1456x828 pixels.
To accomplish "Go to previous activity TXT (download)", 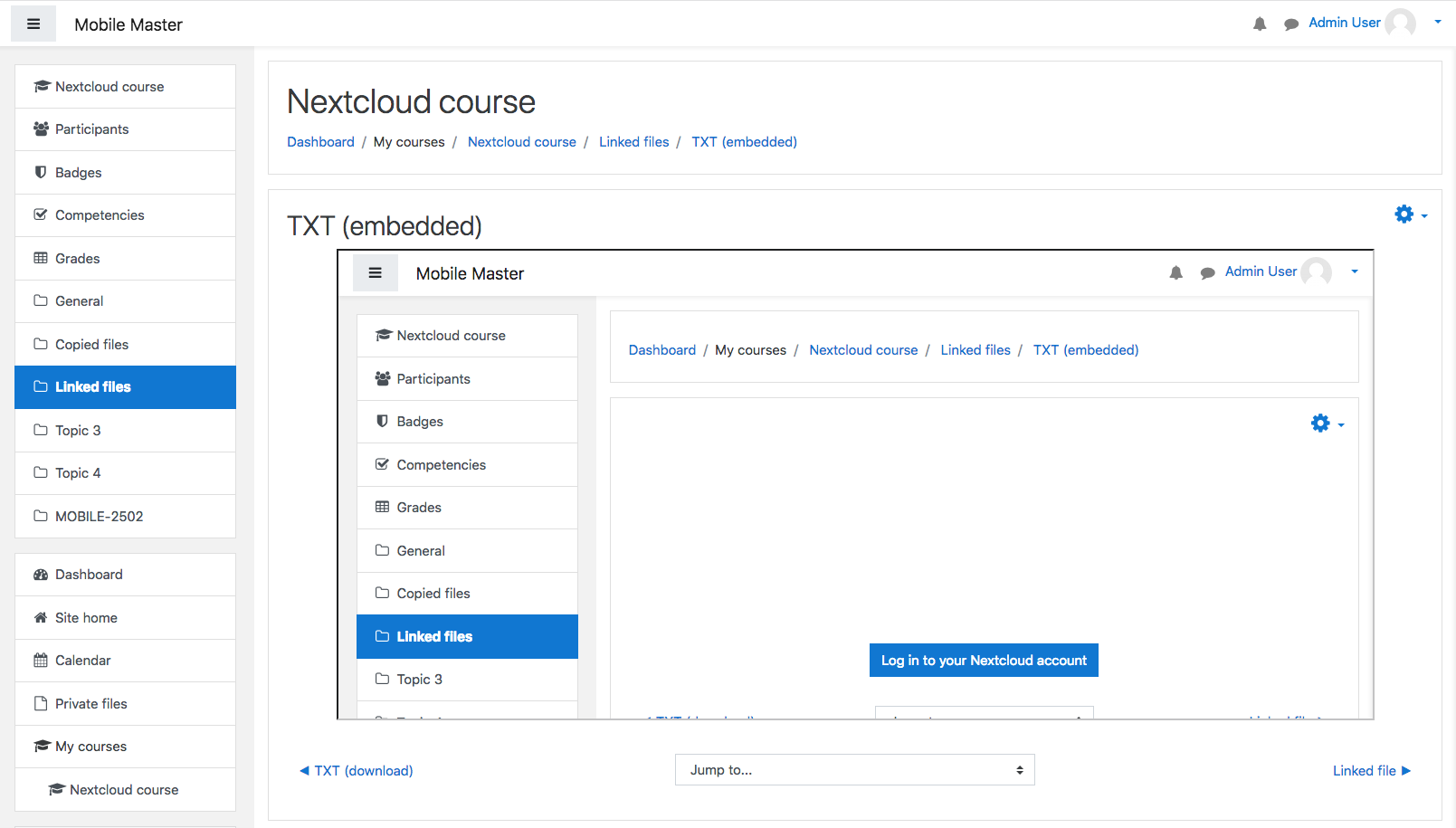I will 357,771.
